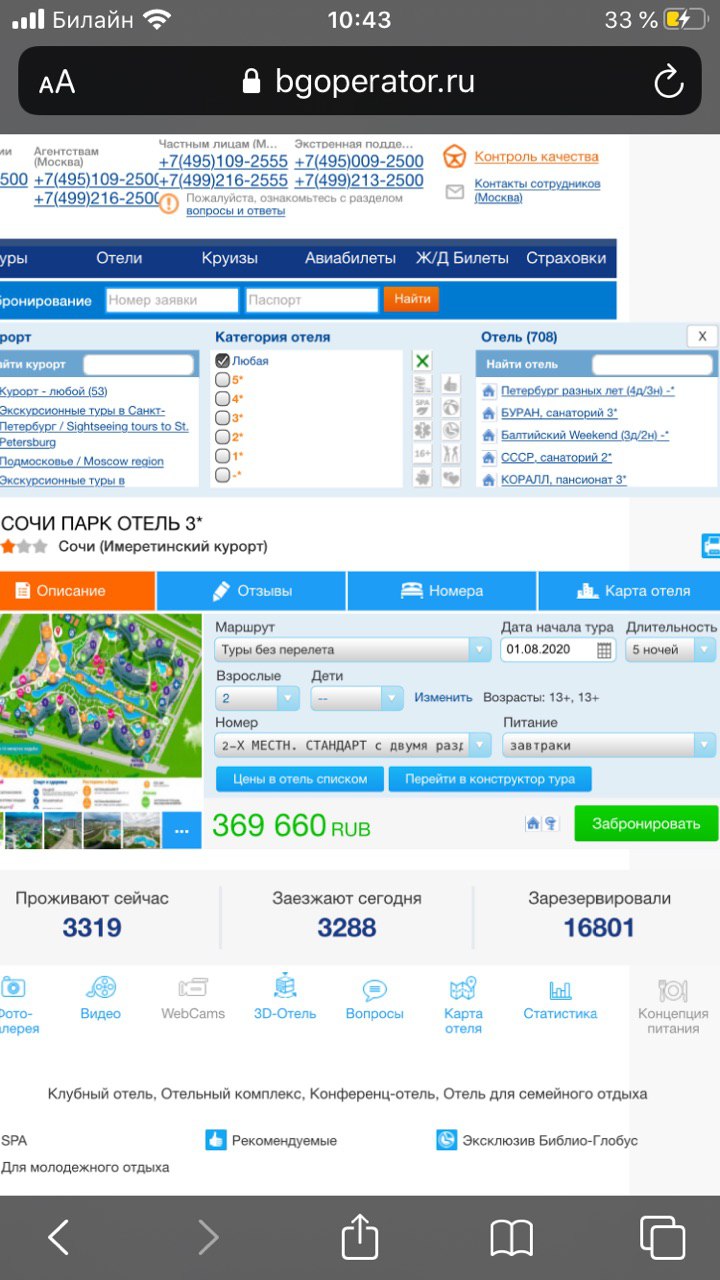Click the envelope icon beside Контакты сотрудников

click(455, 191)
